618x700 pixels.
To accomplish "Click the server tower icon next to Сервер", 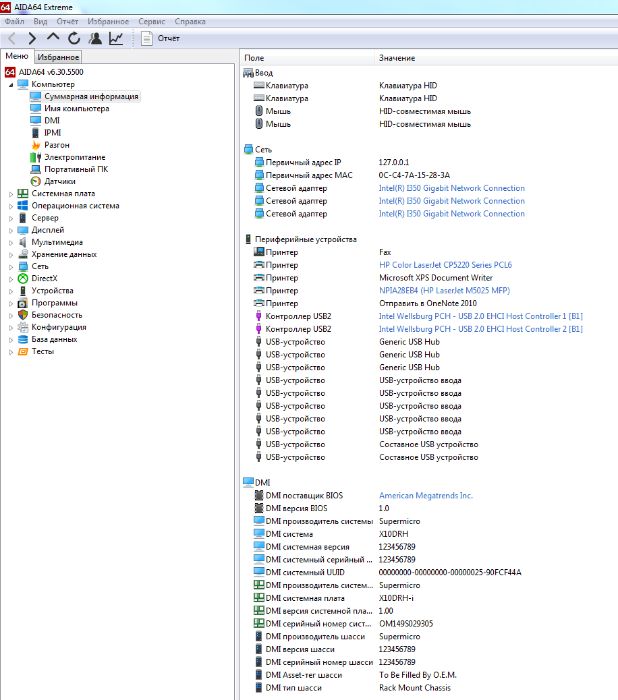I will coord(23,218).
